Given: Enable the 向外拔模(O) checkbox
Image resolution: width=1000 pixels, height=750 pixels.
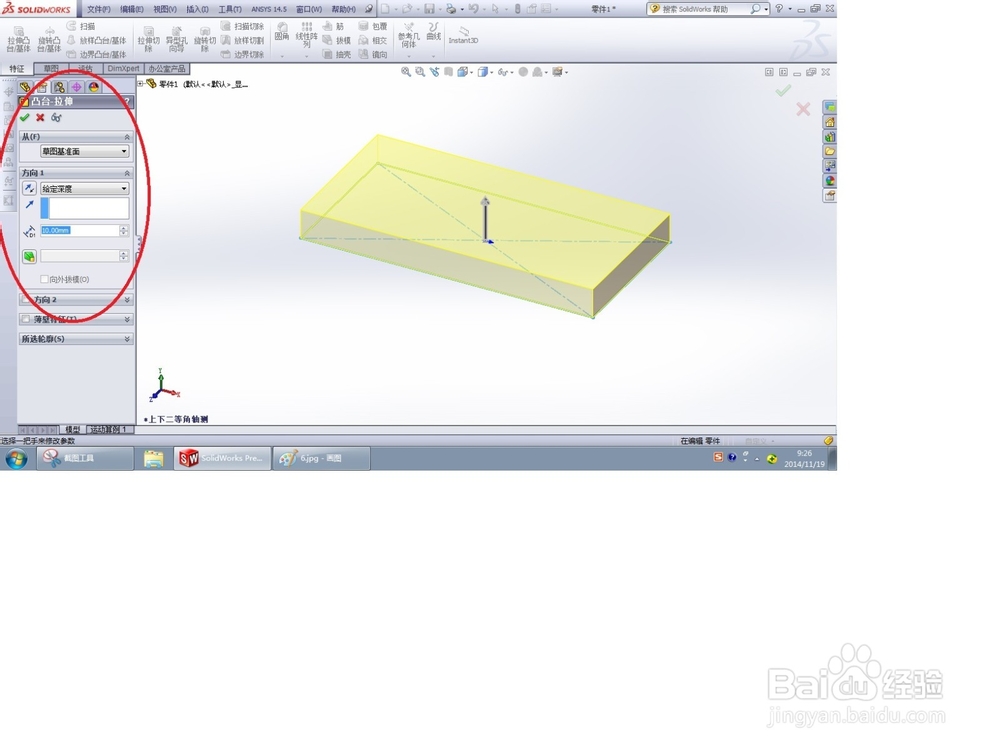Looking at the screenshot, I should coord(44,279).
